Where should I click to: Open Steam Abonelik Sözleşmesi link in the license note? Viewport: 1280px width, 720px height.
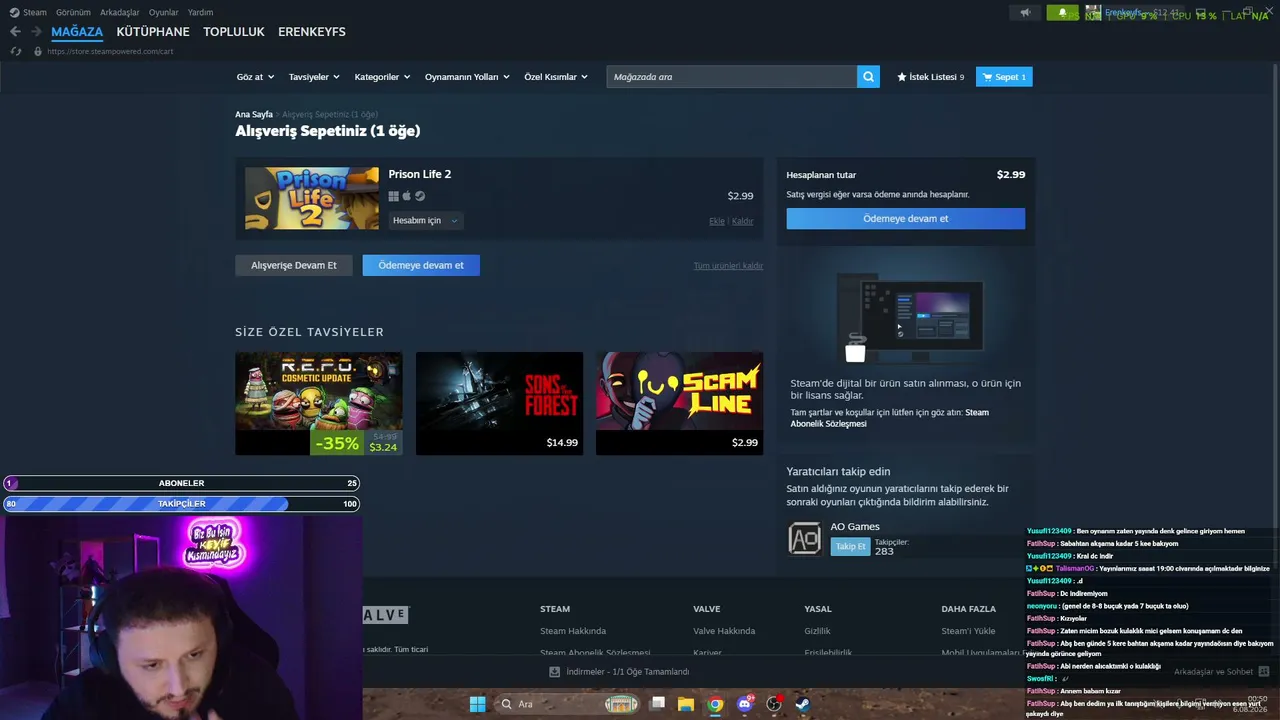click(890, 418)
